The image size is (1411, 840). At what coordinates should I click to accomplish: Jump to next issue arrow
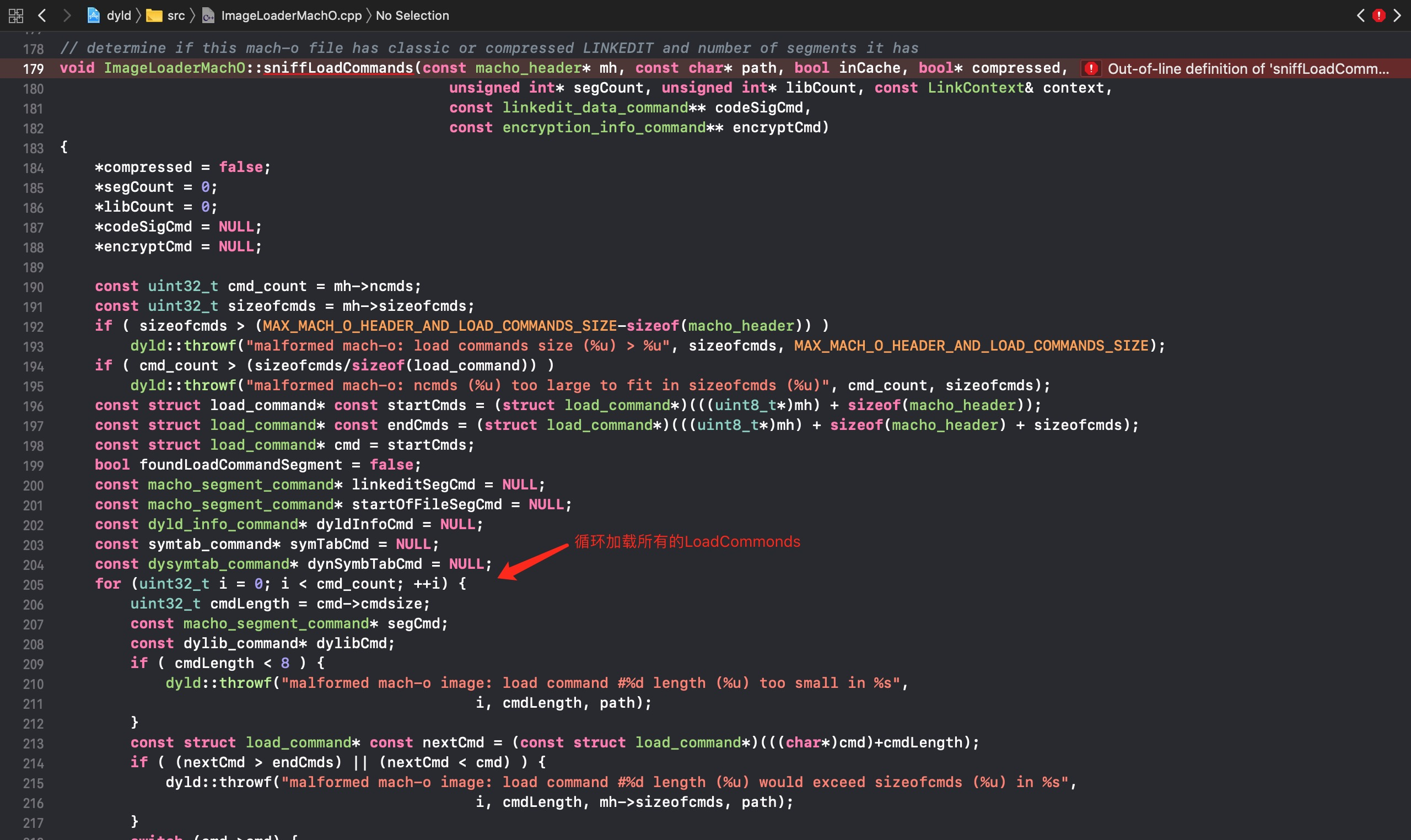click(1397, 15)
